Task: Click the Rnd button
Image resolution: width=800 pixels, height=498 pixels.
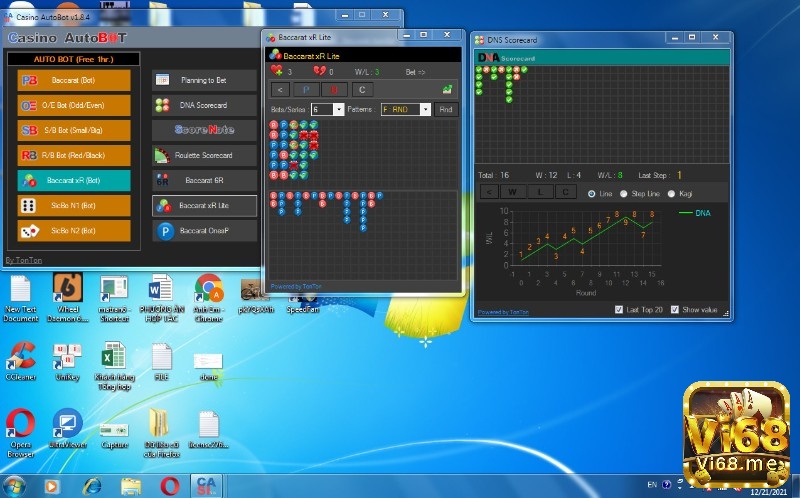Action: pyautogui.click(x=446, y=109)
